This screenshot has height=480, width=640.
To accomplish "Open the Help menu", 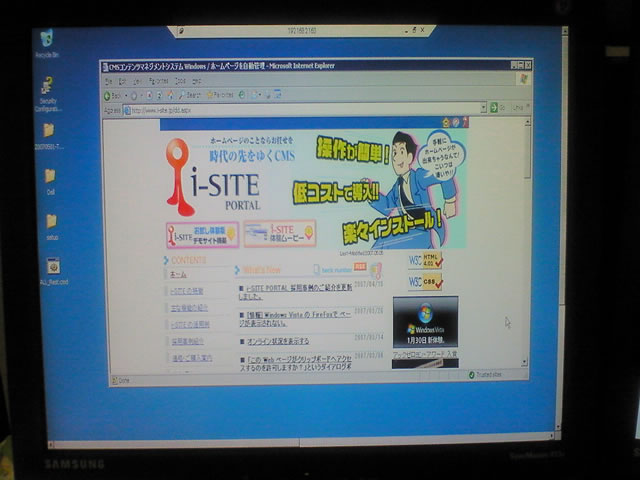I will [x=197, y=81].
